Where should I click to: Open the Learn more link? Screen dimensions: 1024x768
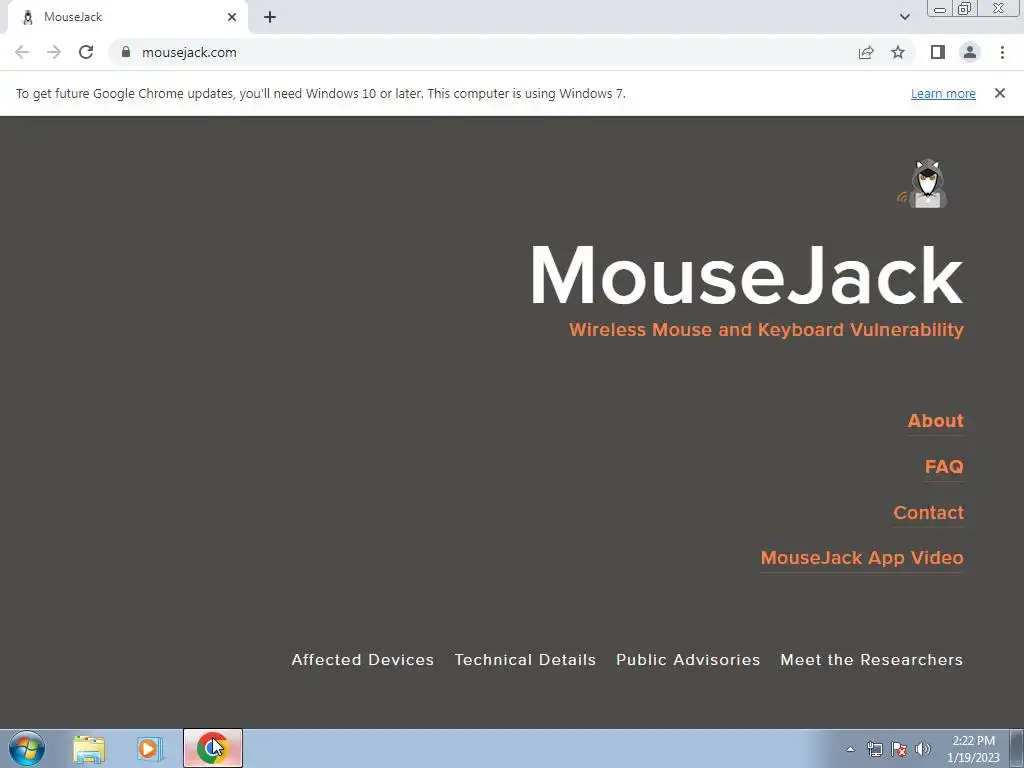pos(943,93)
